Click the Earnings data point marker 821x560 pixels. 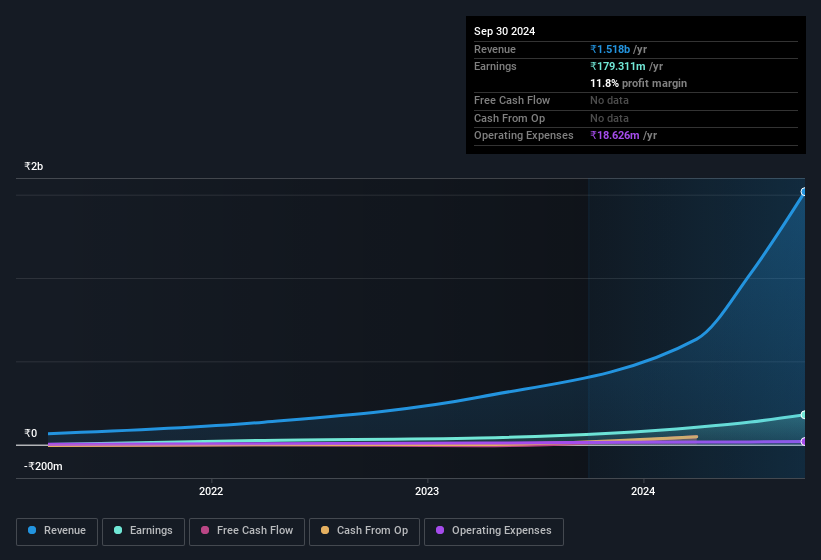pyautogui.click(x=804, y=415)
